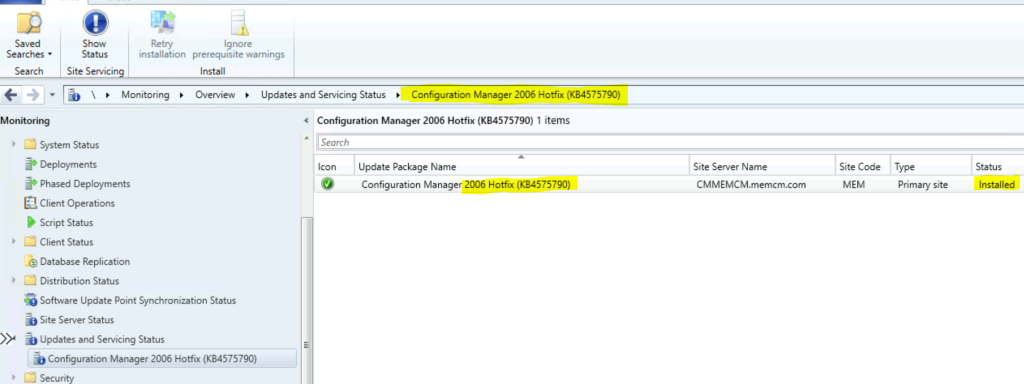Click the hotfix tree node icon
The image size is (1024, 384).
pos(39,359)
